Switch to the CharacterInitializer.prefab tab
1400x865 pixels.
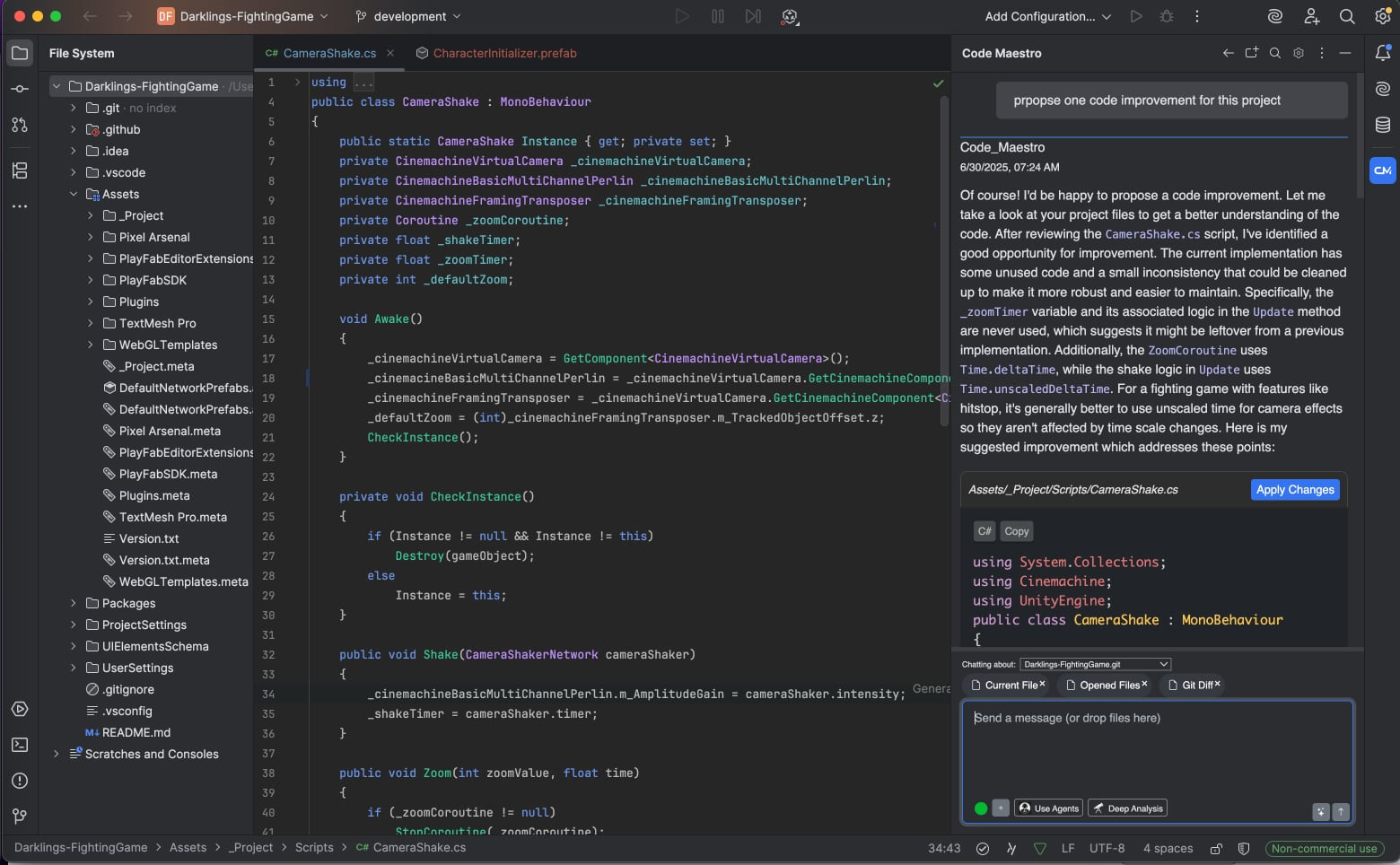pos(504,53)
